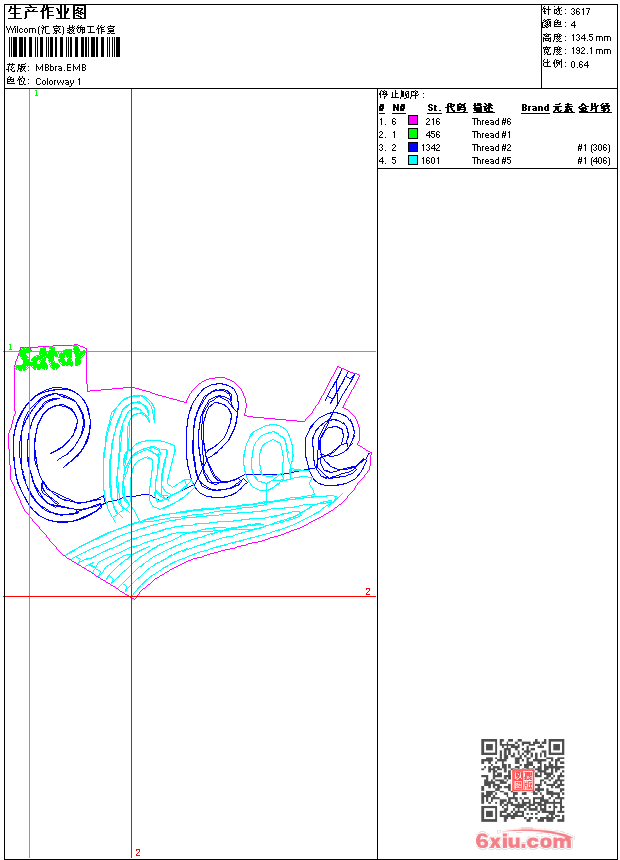This screenshot has width=620, height=860.
Task: Click the green swatch for Thread #1
Action: 413,134
